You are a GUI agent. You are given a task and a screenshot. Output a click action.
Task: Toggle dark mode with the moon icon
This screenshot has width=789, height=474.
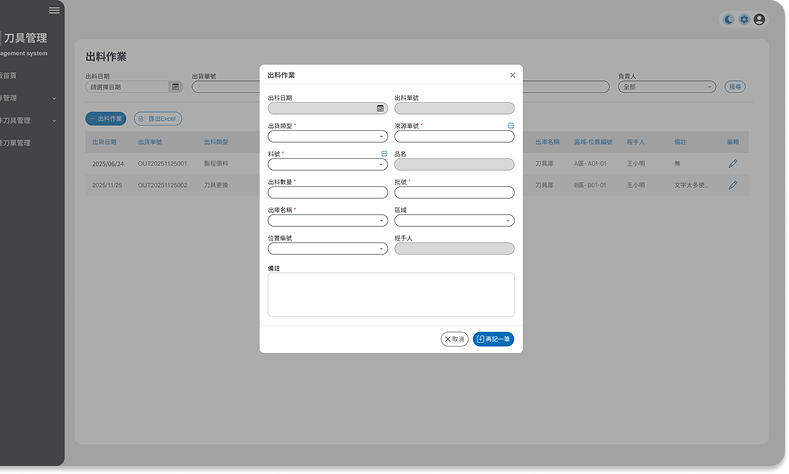729,19
